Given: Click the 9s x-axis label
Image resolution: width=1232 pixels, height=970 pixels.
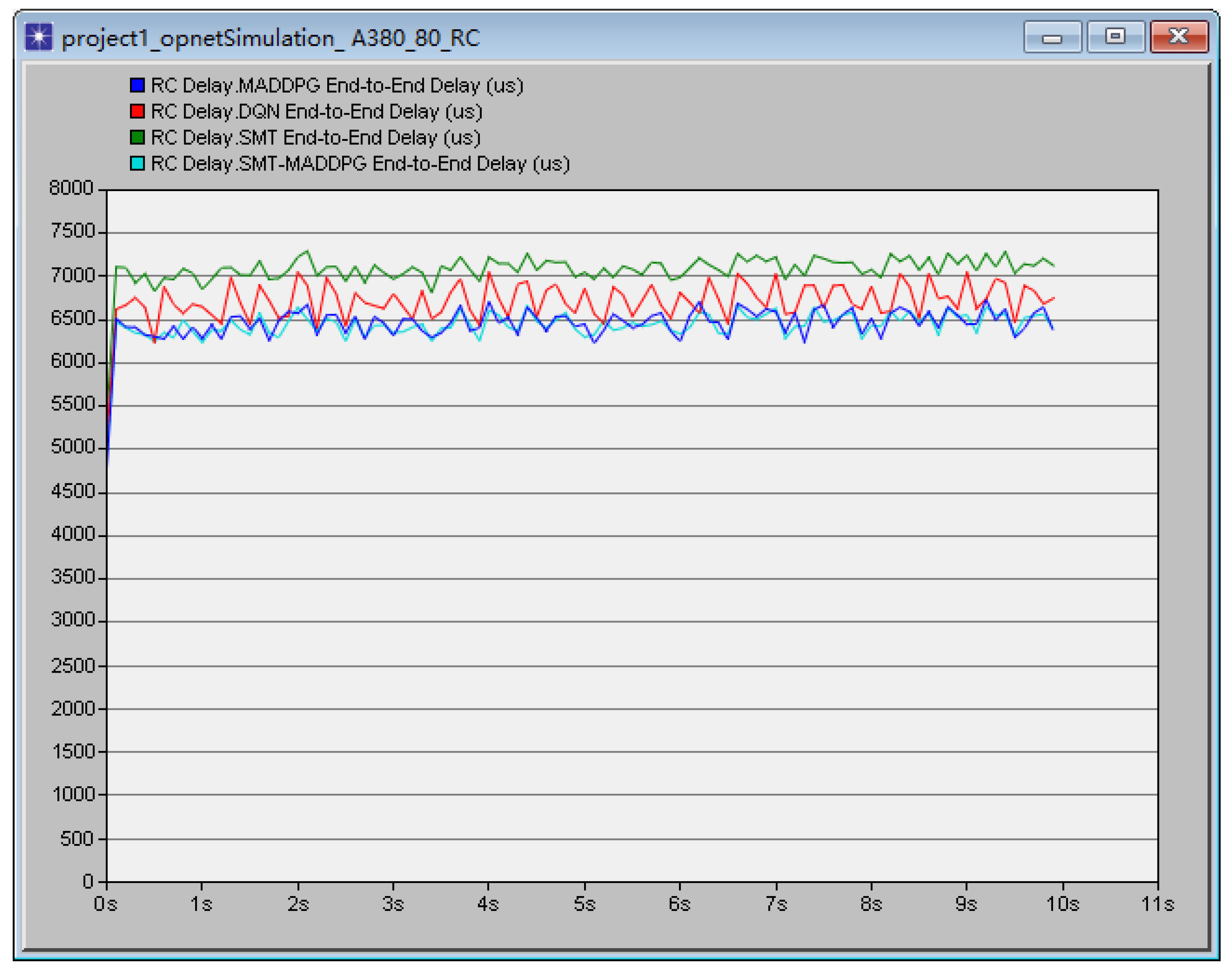Looking at the screenshot, I should tap(966, 904).
